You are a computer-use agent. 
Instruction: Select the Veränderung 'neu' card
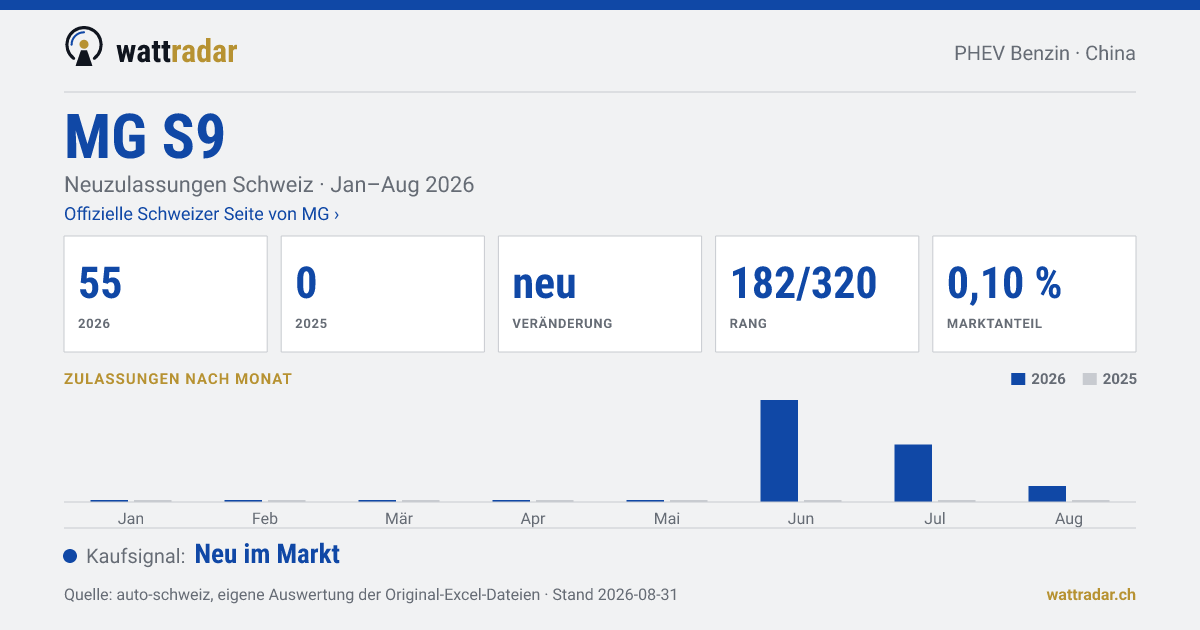(599, 294)
